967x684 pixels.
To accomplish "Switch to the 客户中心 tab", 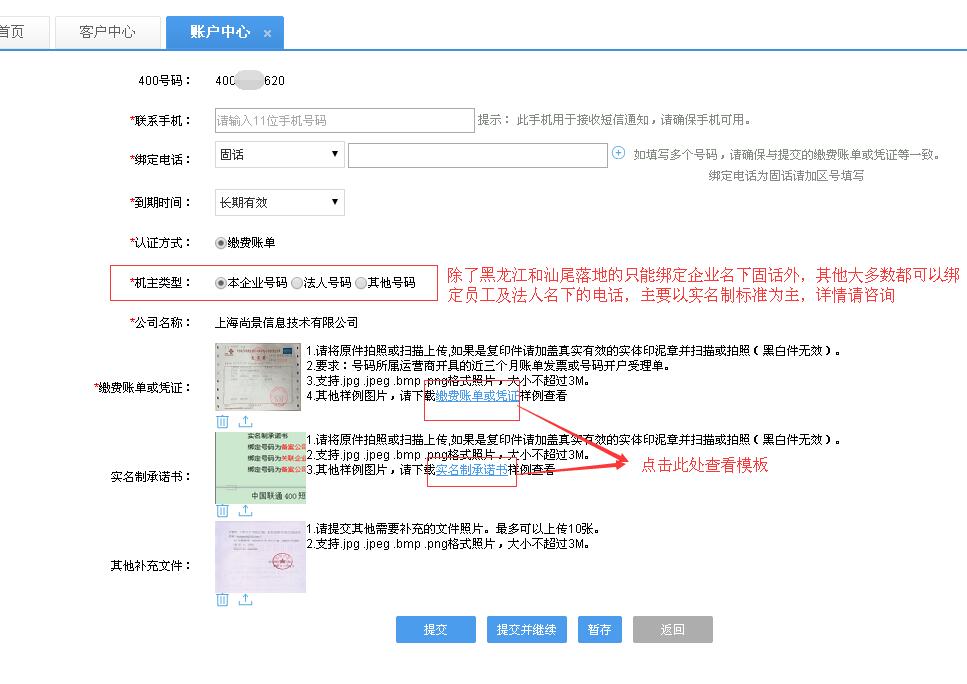I will [x=107, y=32].
